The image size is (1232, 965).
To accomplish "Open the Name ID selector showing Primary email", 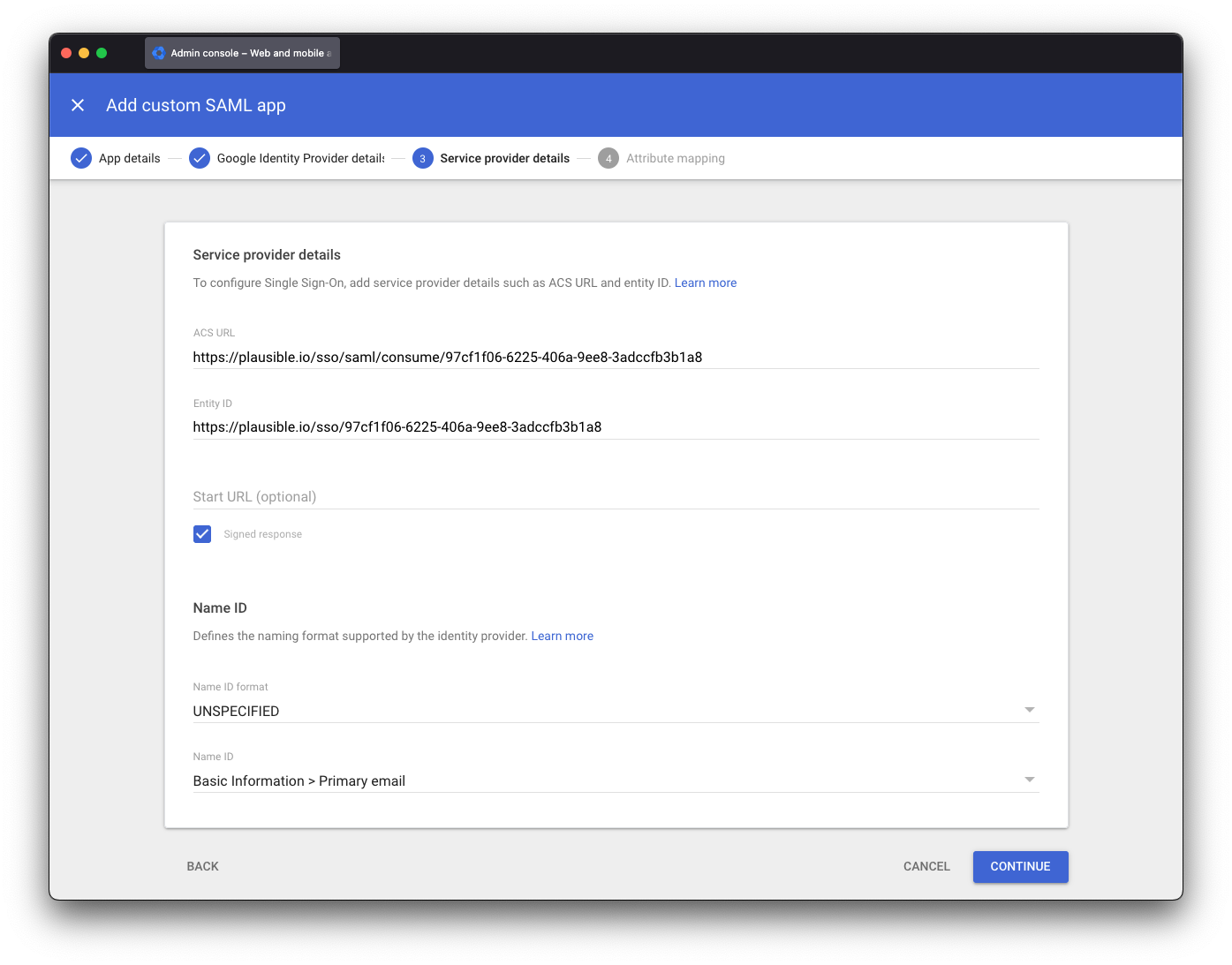I will (616, 780).
